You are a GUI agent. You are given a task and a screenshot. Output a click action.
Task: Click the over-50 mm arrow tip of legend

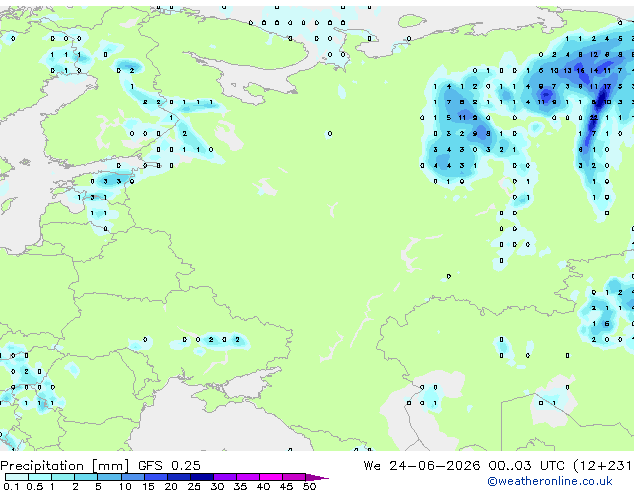317,477
